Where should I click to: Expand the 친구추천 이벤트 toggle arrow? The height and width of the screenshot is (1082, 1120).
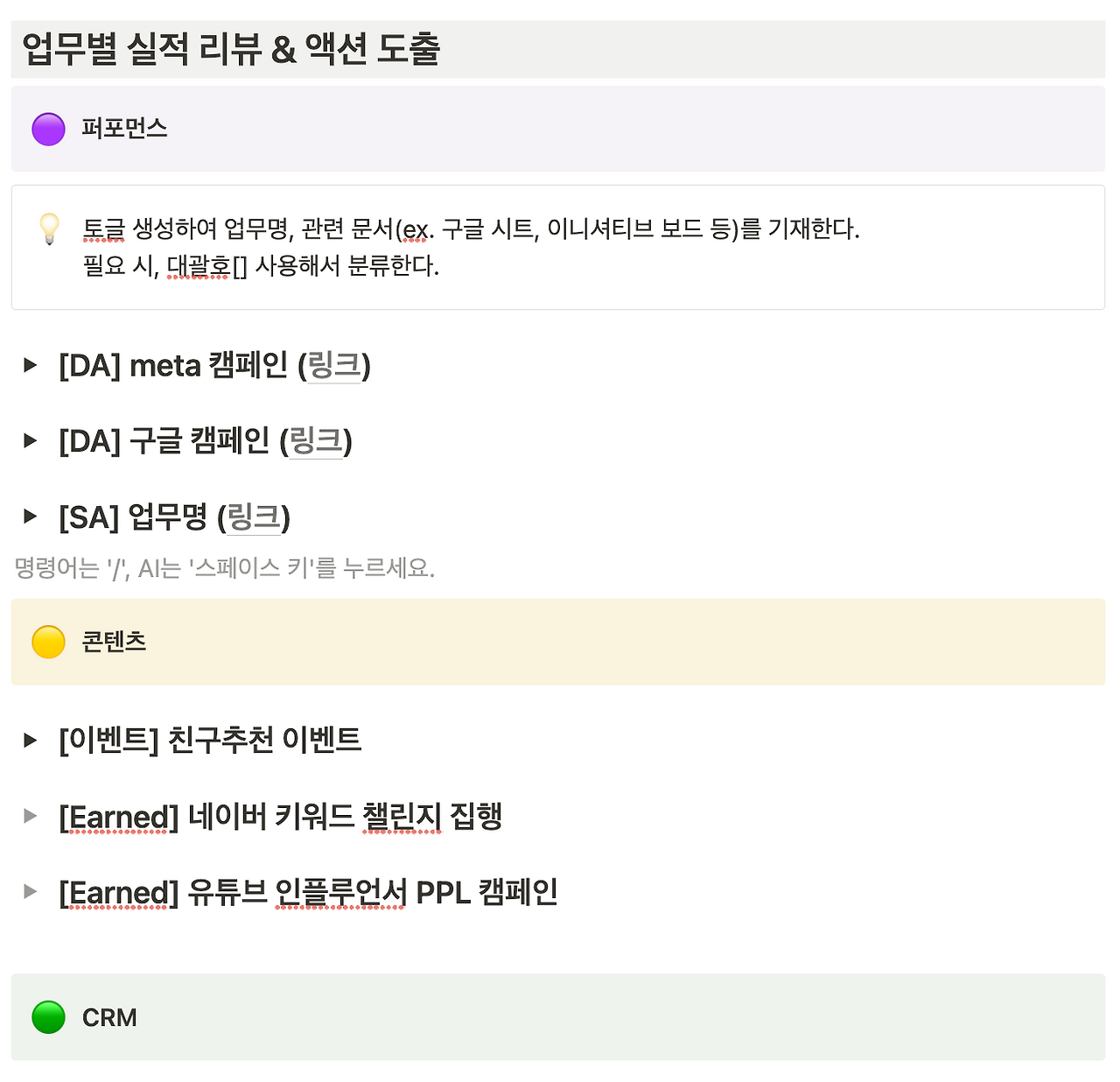(x=31, y=741)
